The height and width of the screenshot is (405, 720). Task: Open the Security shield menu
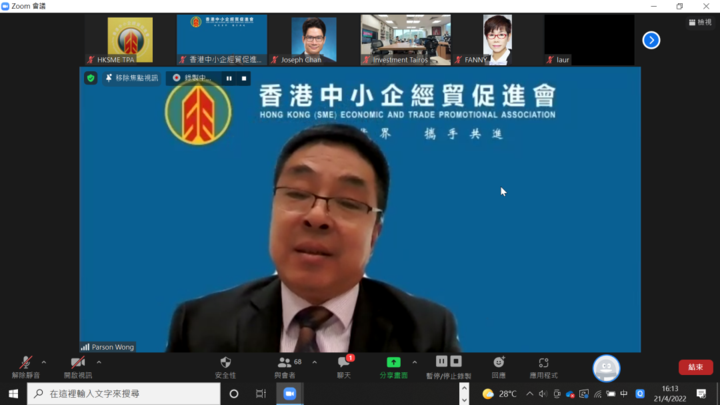coord(225,365)
